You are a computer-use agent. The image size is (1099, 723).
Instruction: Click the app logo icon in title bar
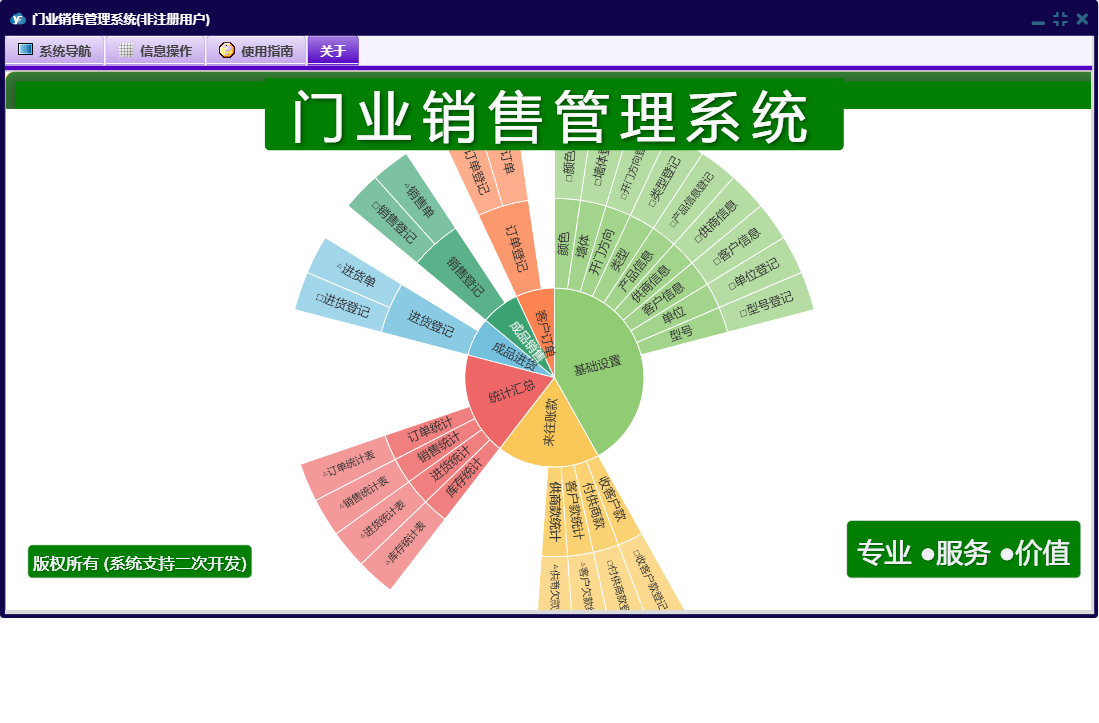(x=18, y=19)
